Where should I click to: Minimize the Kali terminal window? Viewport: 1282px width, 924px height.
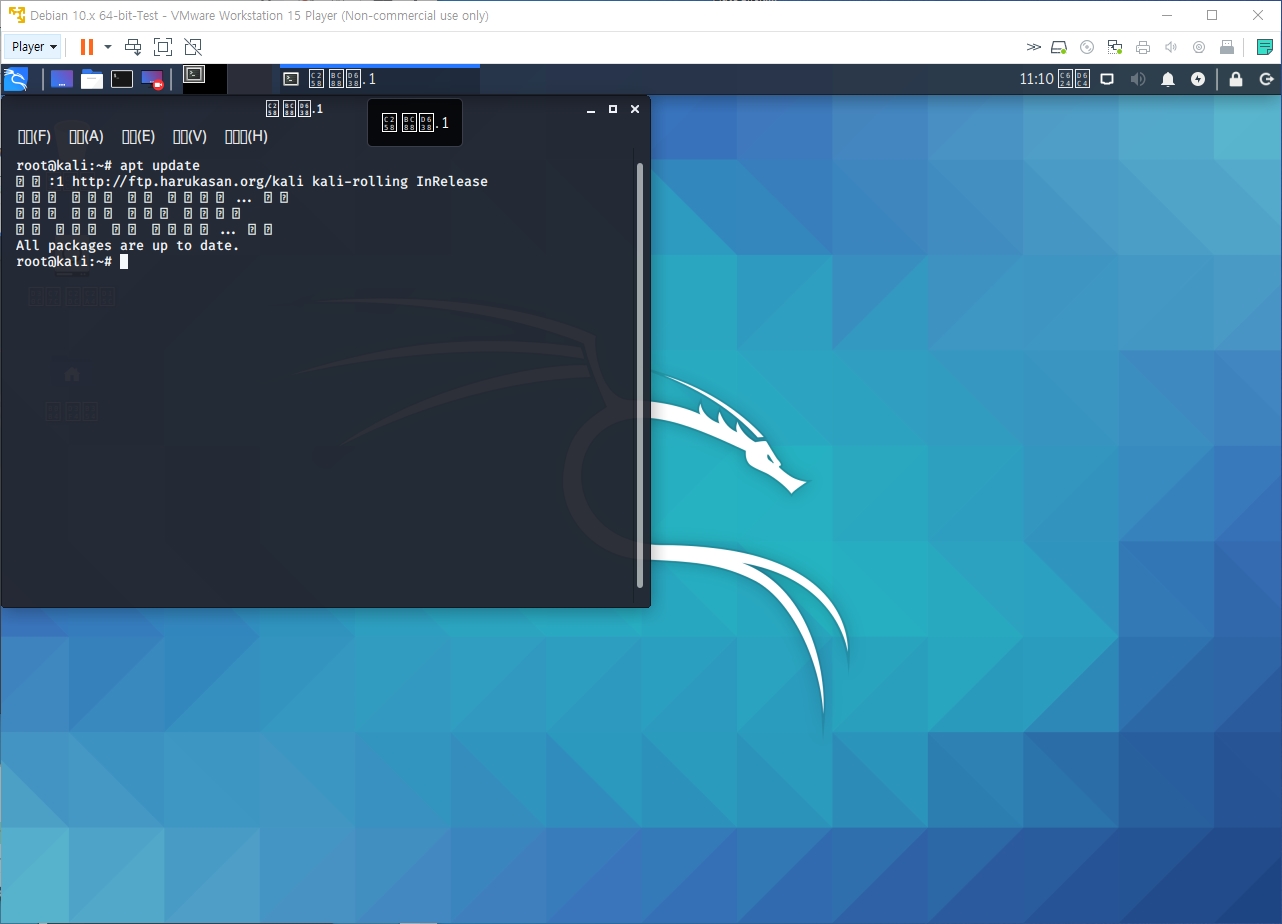(x=591, y=109)
